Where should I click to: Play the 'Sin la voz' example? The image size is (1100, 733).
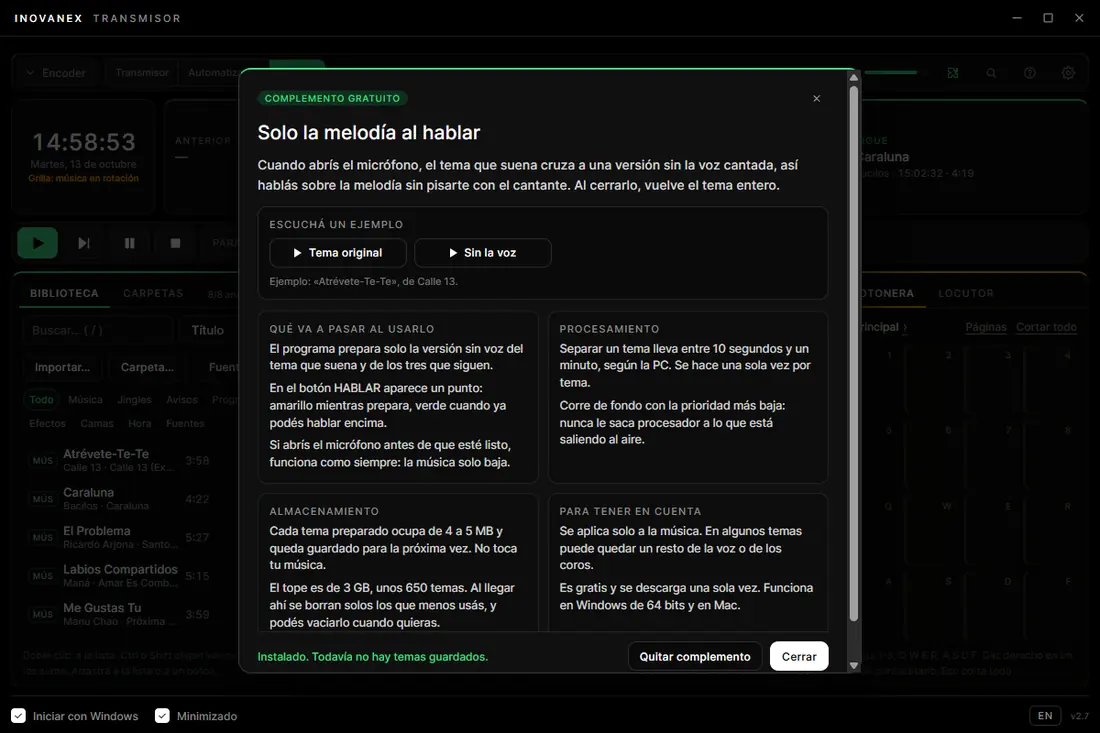tap(483, 253)
